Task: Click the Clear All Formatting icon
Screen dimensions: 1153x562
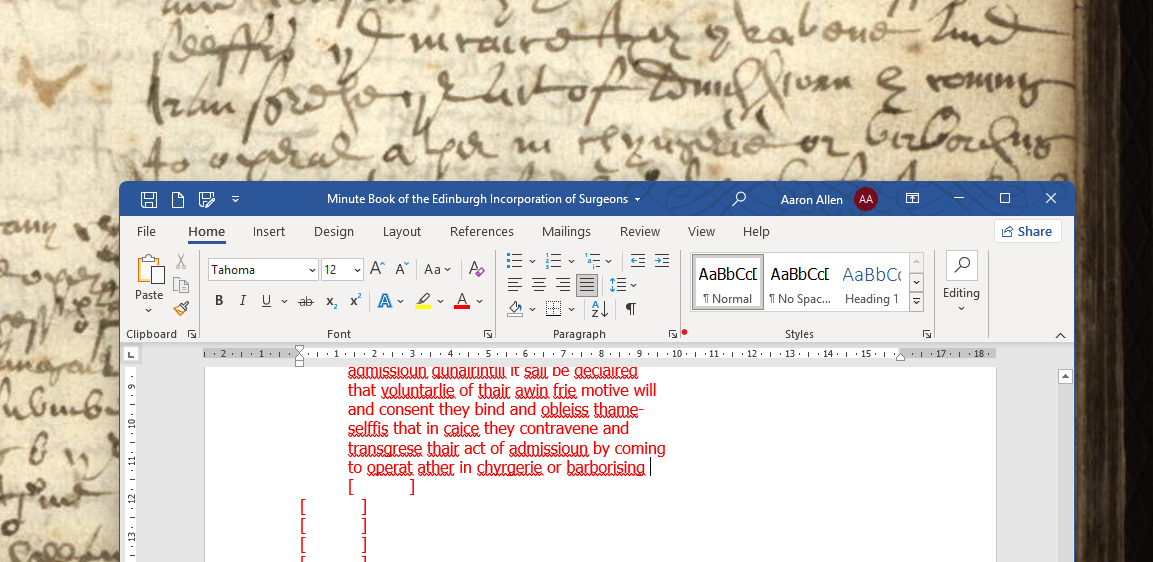Action: pos(477,269)
